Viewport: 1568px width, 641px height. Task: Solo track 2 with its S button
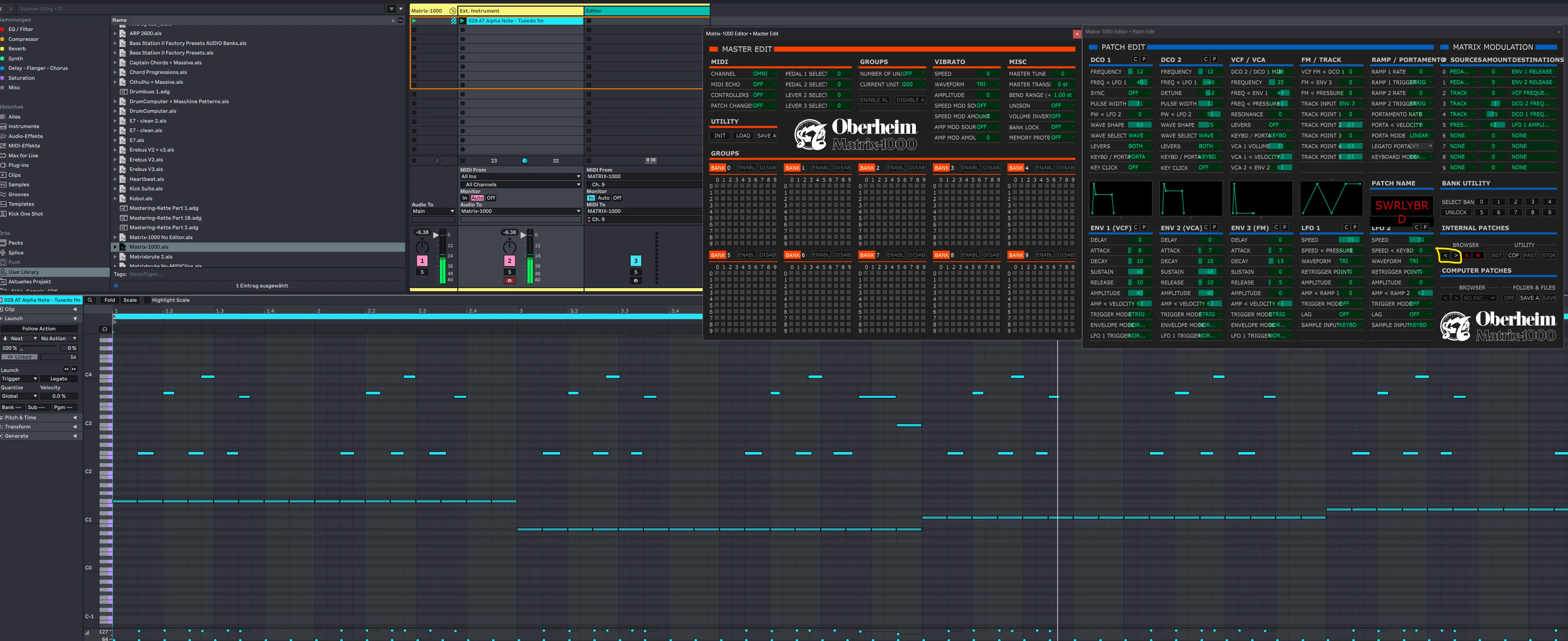click(509, 272)
